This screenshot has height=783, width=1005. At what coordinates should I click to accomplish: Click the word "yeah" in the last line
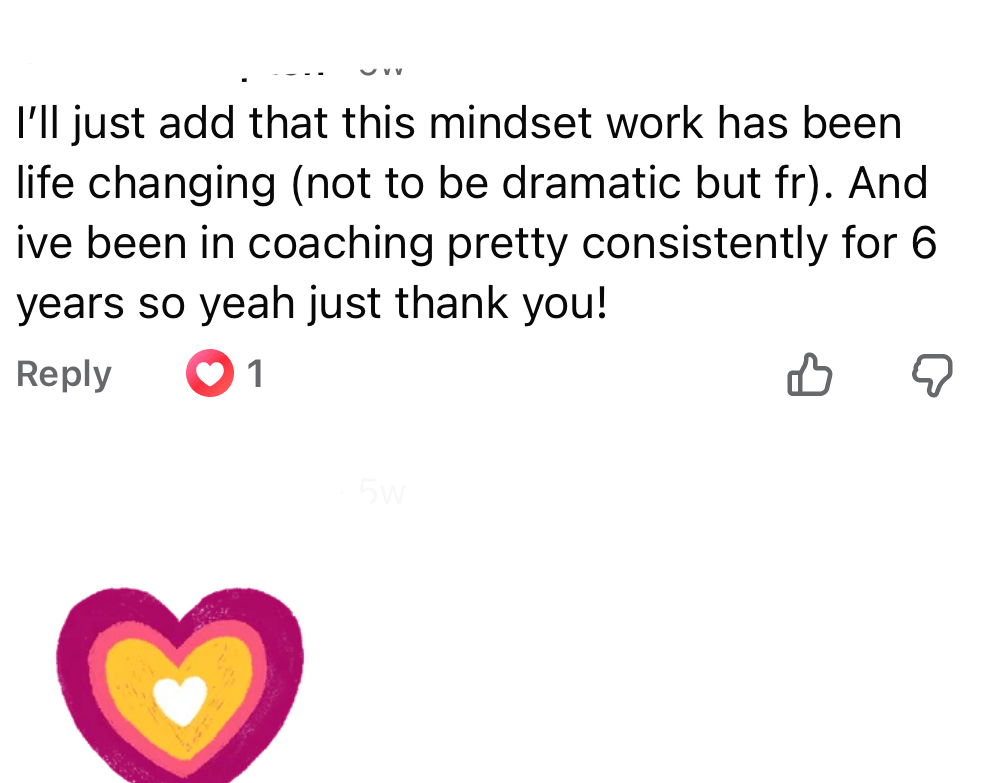pos(236,304)
